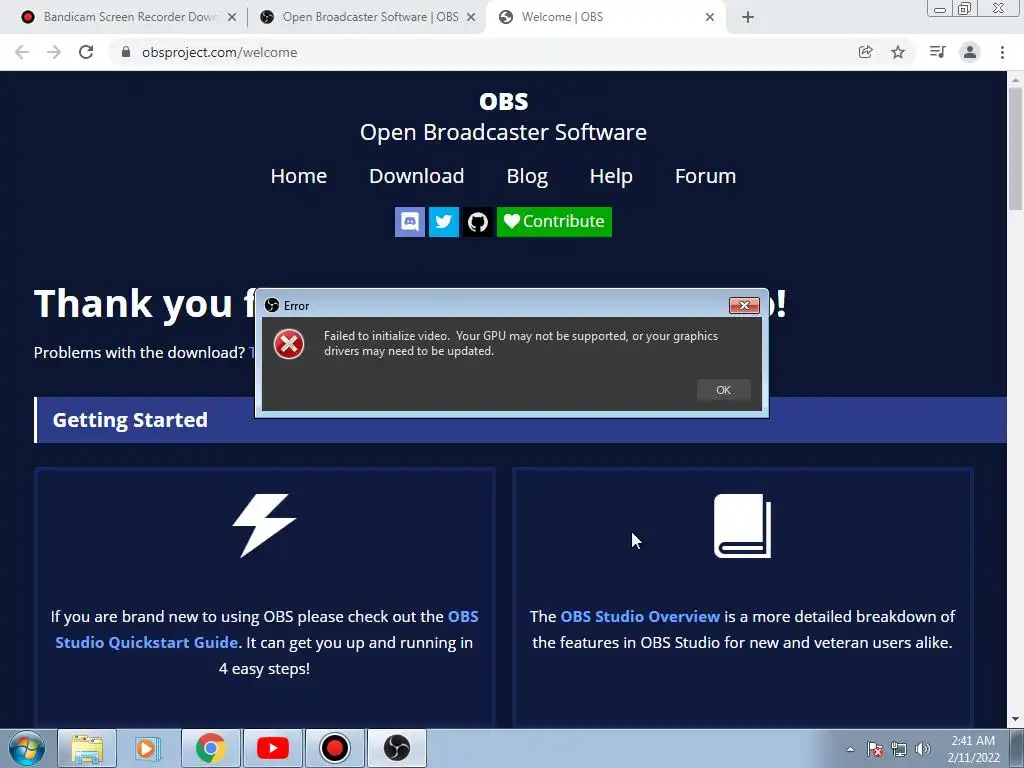Open the media control icon in toolbar
Screen dimensions: 1024x768
point(937,52)
